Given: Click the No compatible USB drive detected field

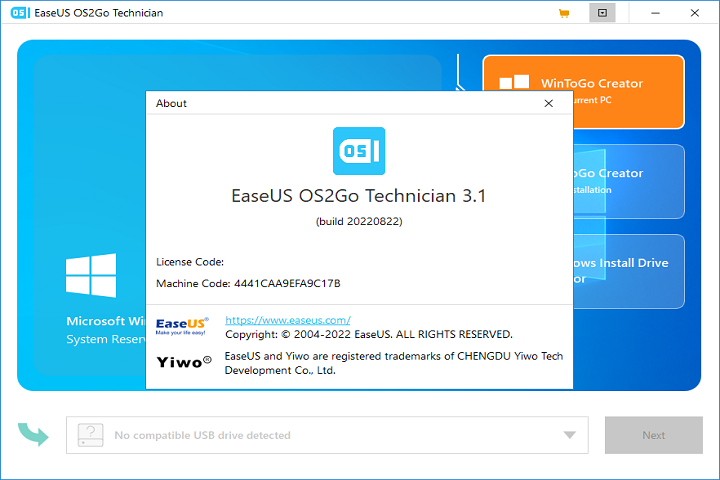Looking at the screenshot, I should click(327, 435).
